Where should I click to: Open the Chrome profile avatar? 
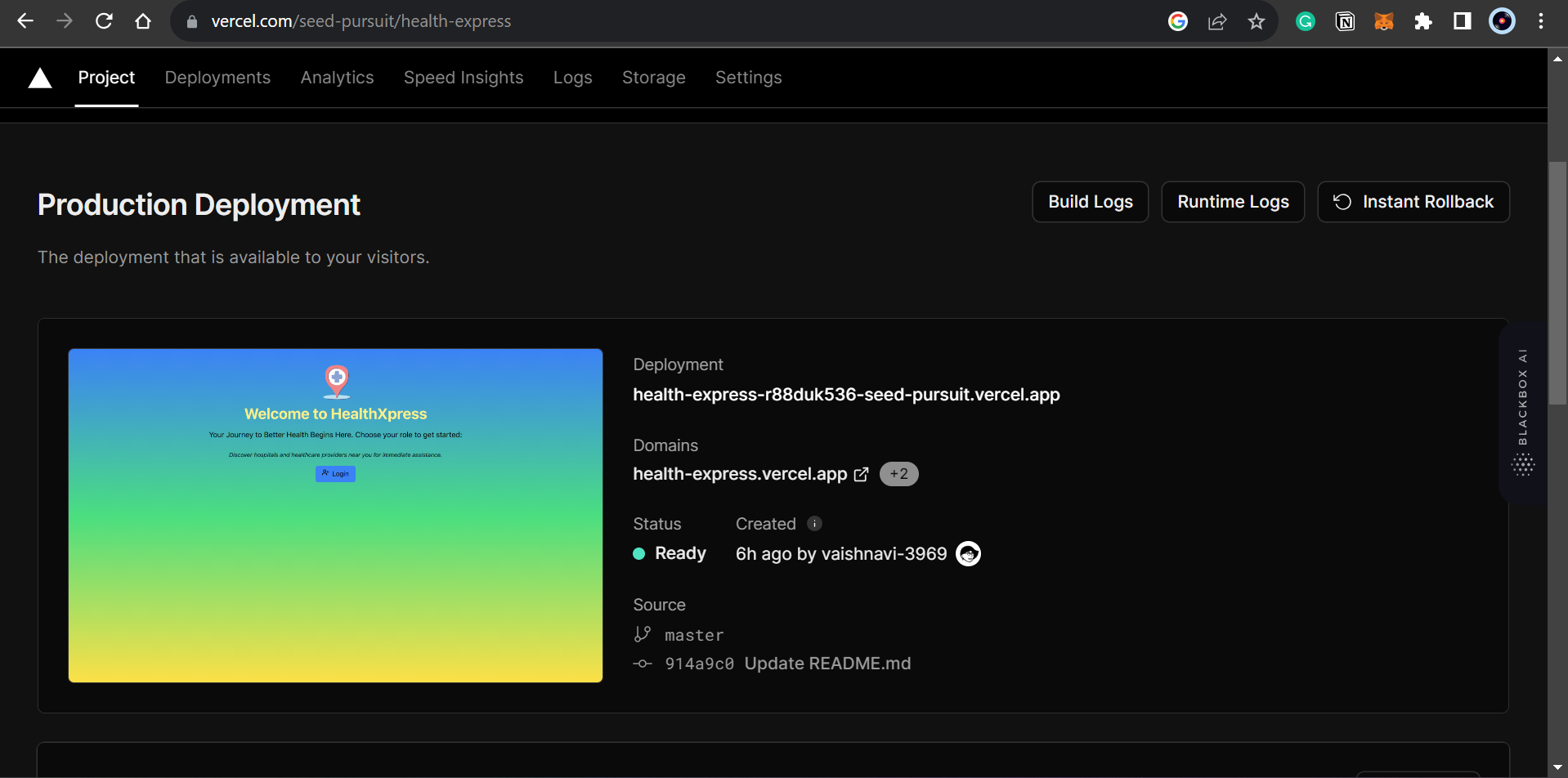point(1502,21)
